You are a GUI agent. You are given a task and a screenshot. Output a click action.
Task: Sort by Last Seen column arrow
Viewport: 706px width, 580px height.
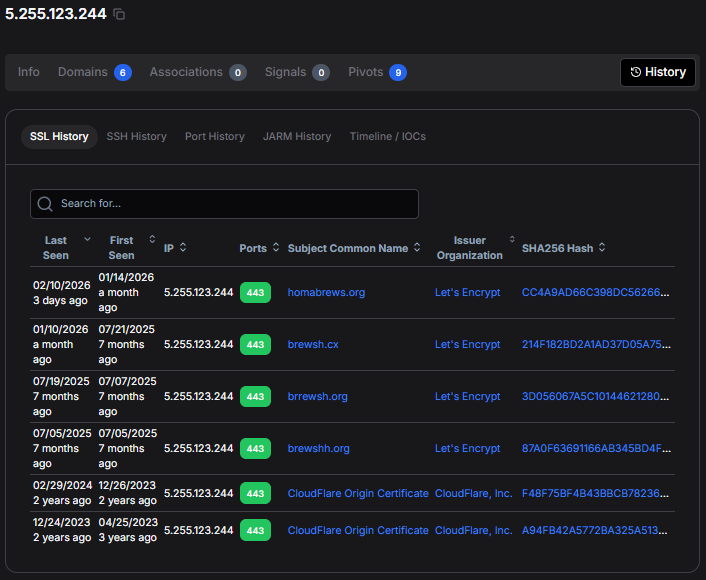click(x=87, y=240)
